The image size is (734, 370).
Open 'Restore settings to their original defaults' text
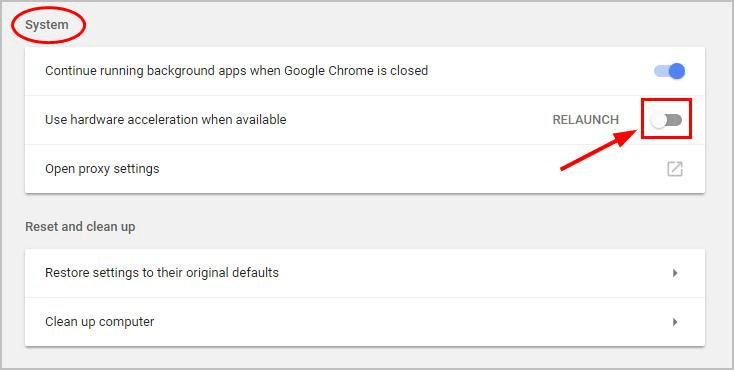coord(162,273)
